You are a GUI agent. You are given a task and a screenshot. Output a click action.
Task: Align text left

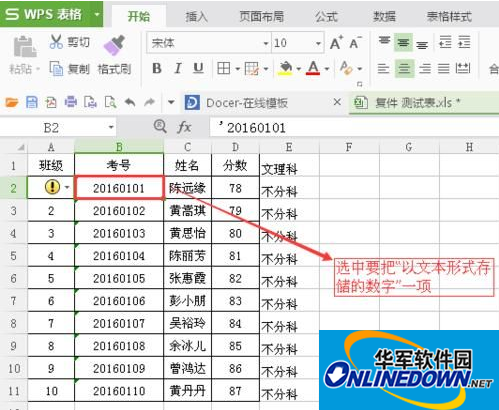pos(383,69)
